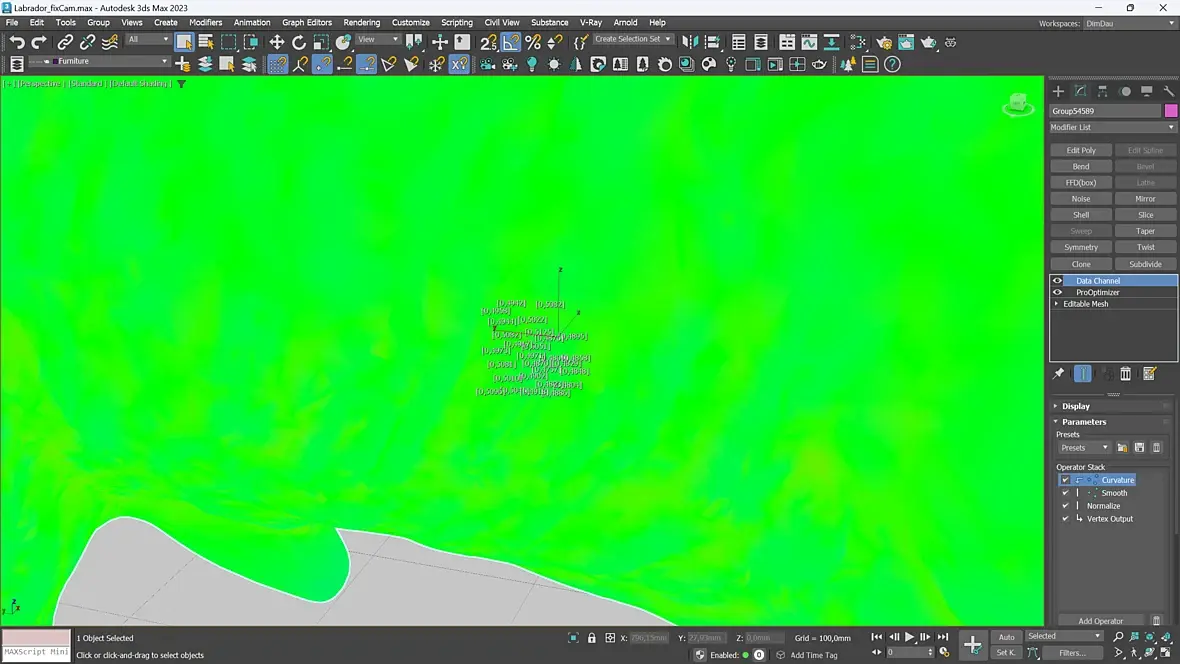Click the magenta object color swatch
This screenshot has height=664, width=1180.
[1171, 111]
